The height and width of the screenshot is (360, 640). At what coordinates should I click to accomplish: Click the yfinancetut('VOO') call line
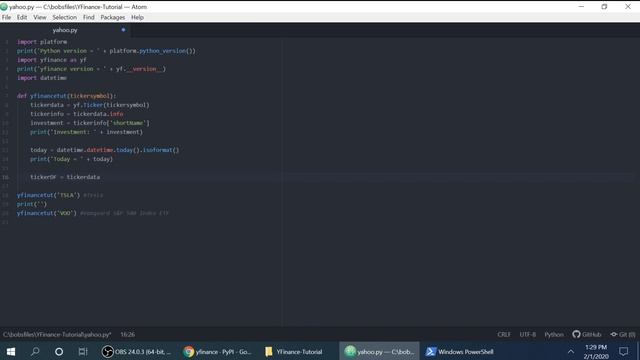(93, 213)
